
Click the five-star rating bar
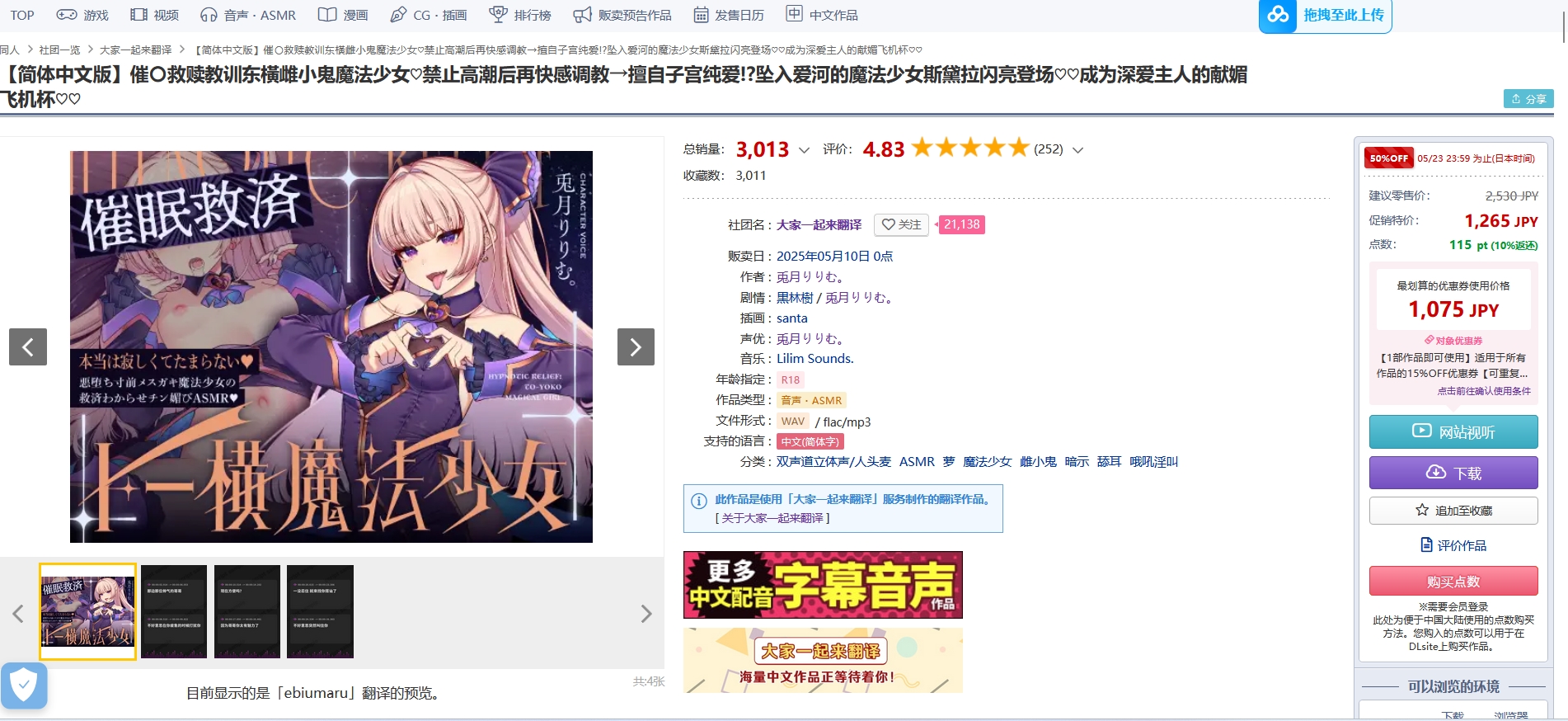pyautogui.click(x=970, y=148)
